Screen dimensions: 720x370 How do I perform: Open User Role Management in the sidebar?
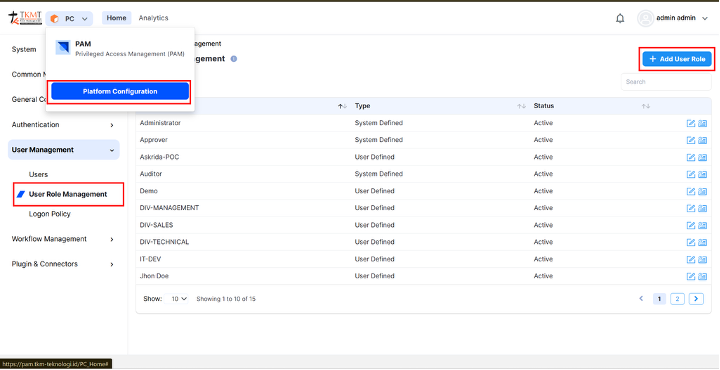point(68,194)
